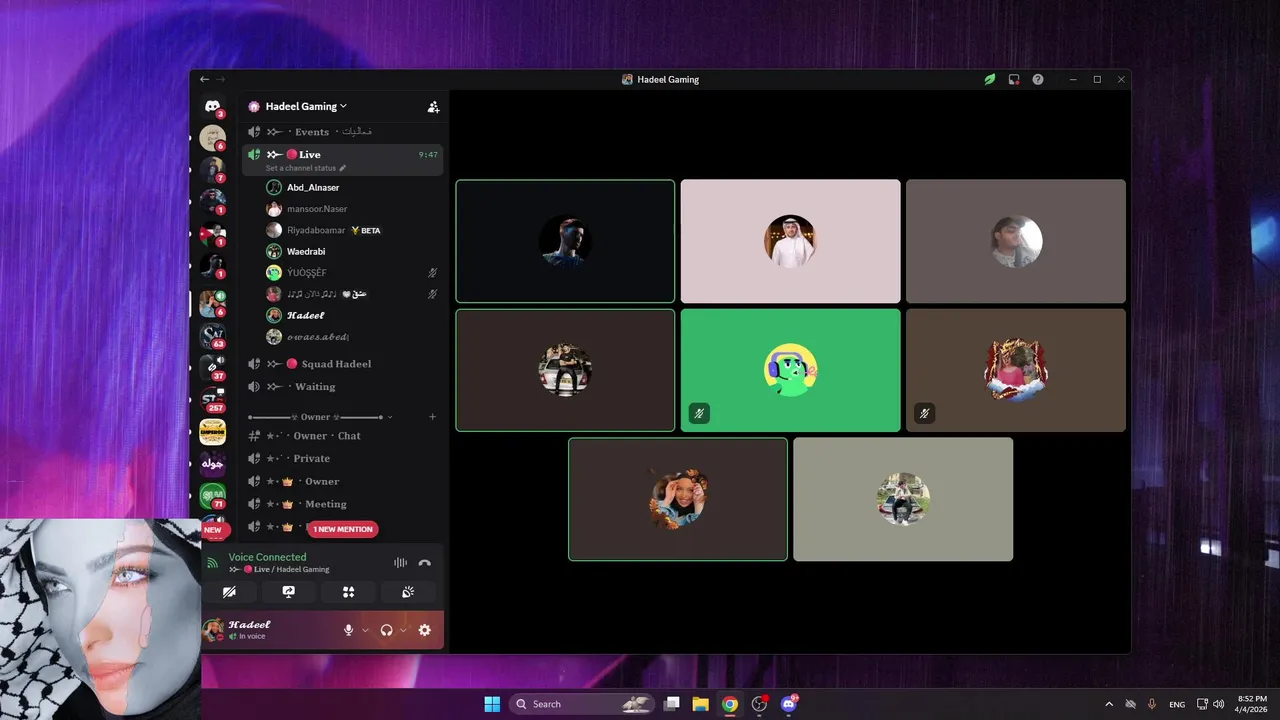The image size is (1280, 720).
Task: Join the Meeting voice channel
Action: [343, 504]
